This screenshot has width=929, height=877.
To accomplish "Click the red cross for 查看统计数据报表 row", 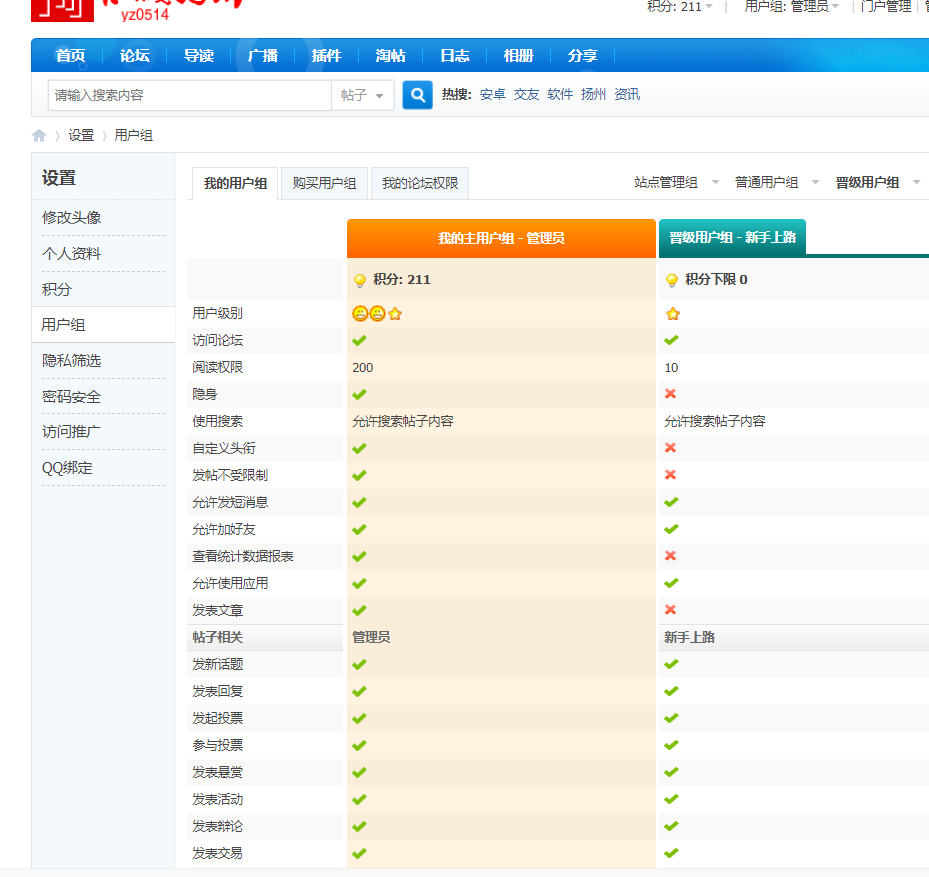I will click(671, 555).
